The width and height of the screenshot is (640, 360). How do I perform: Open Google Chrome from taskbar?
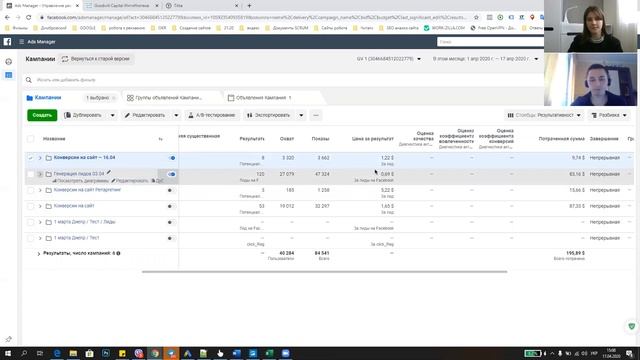point(155,353)
